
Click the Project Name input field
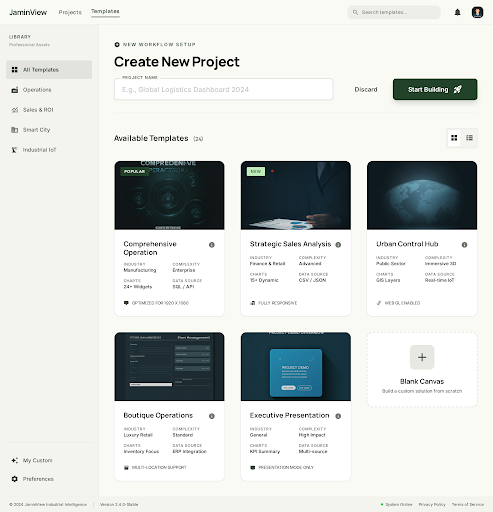[x=224, y=89]
